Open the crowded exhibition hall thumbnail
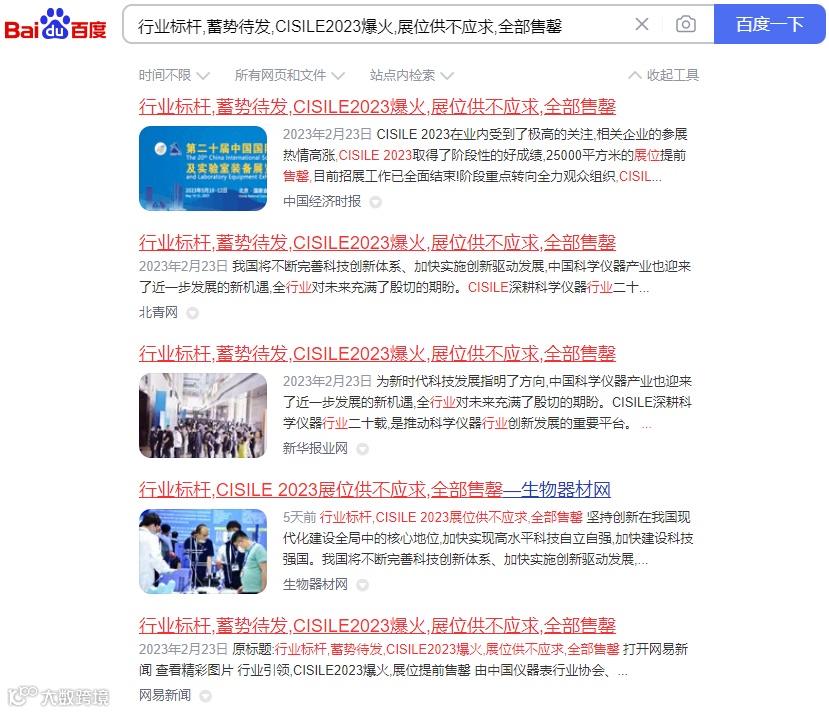This screenshot has width=829, height=713. pyautogui.click(x=203, y=415)
